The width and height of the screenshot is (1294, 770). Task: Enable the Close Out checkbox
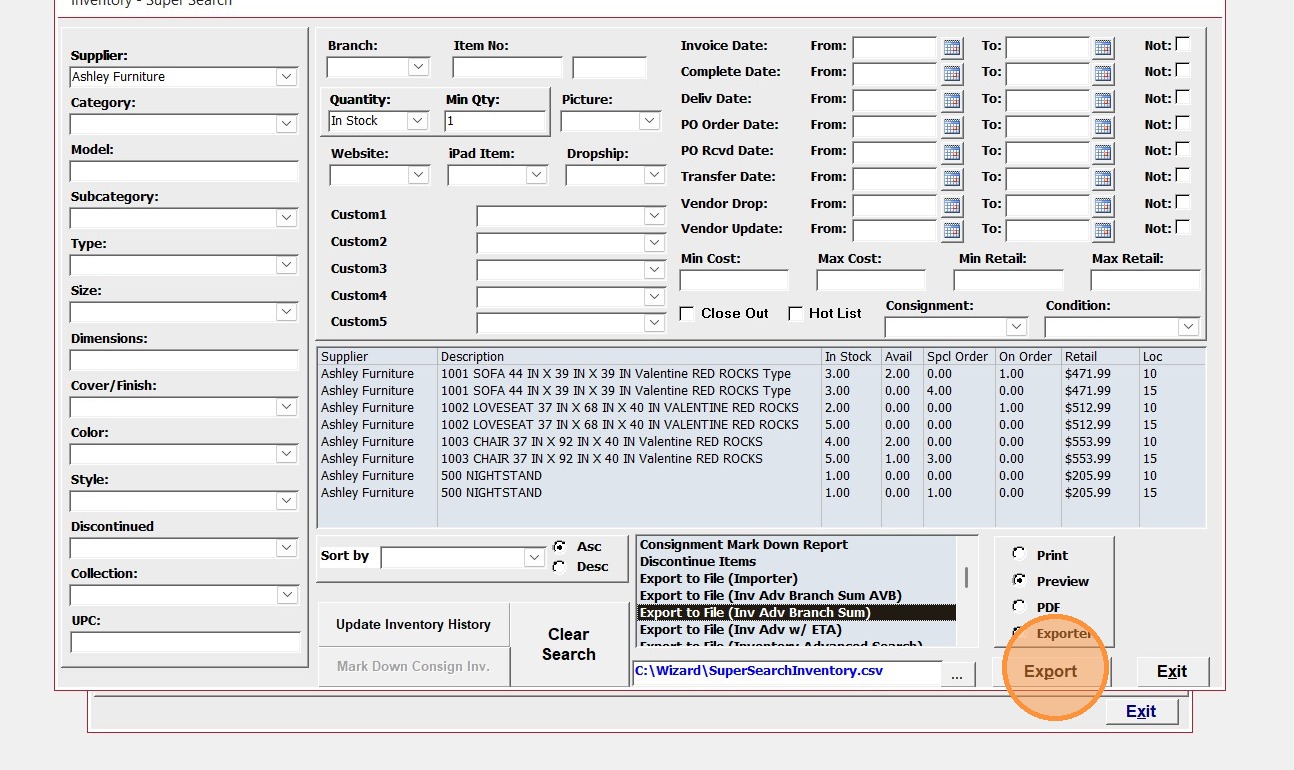click(687, 314)
